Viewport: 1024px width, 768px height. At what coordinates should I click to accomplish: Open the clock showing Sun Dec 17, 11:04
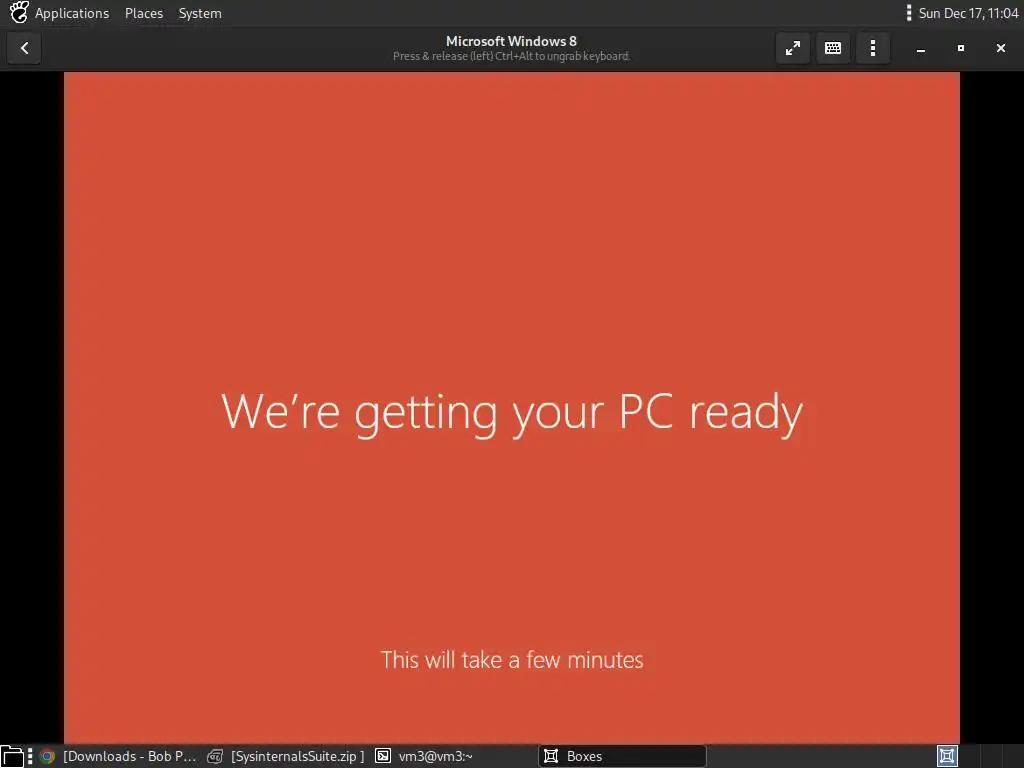pyautogui.click(x=968, y=13)
